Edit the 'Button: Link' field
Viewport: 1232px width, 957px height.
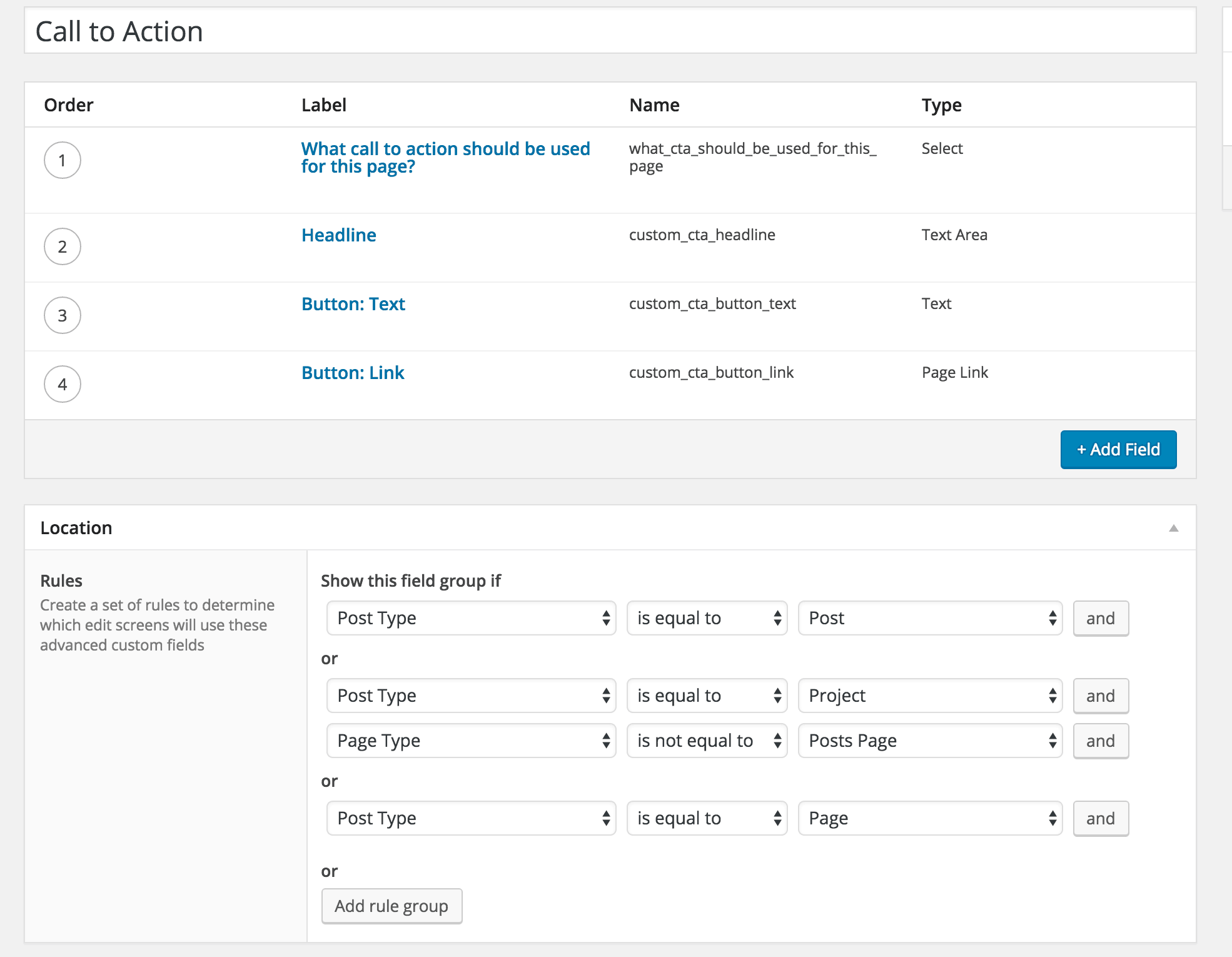point(353,372)
